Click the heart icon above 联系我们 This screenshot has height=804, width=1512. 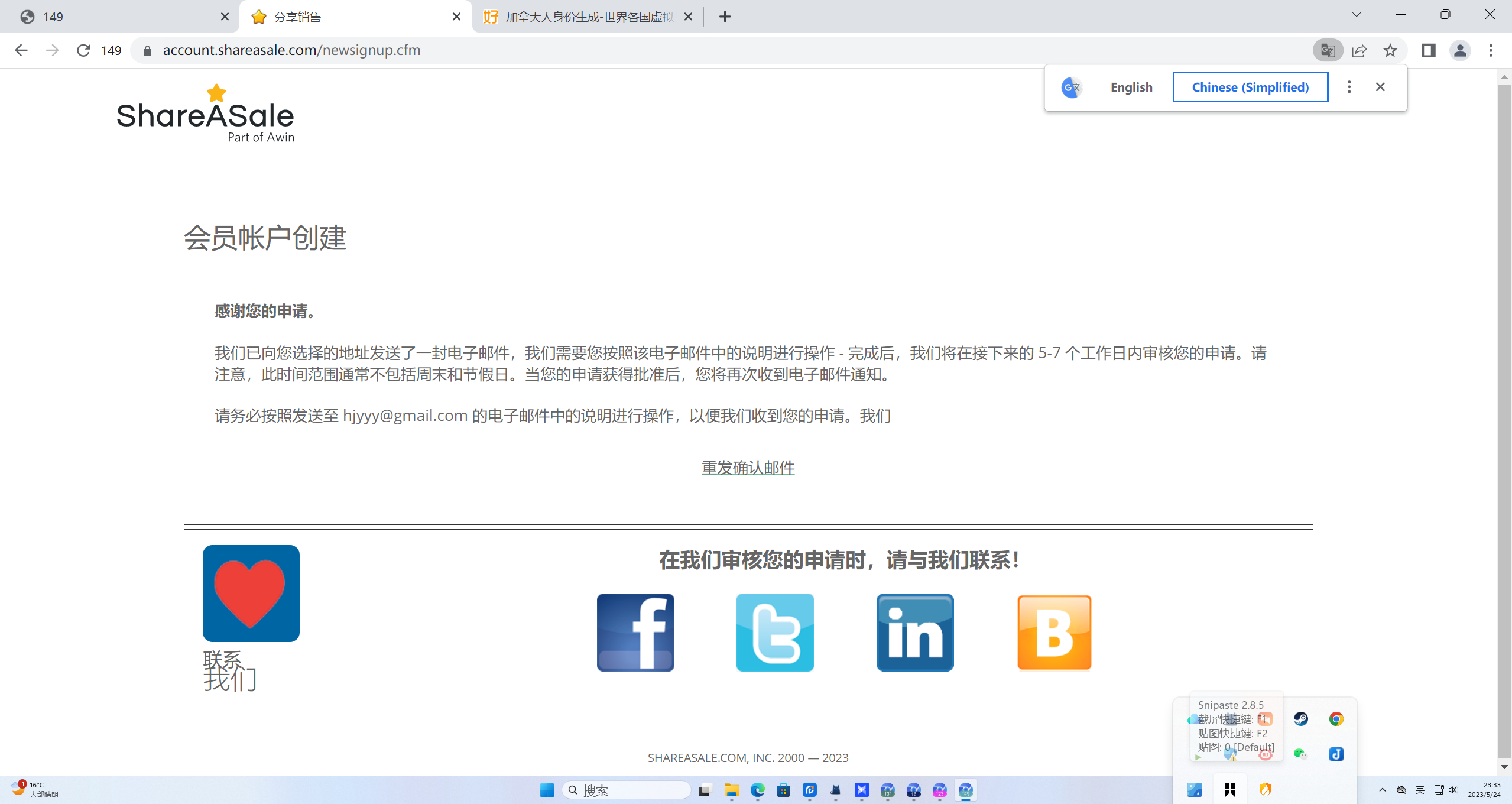coord(251,593)
